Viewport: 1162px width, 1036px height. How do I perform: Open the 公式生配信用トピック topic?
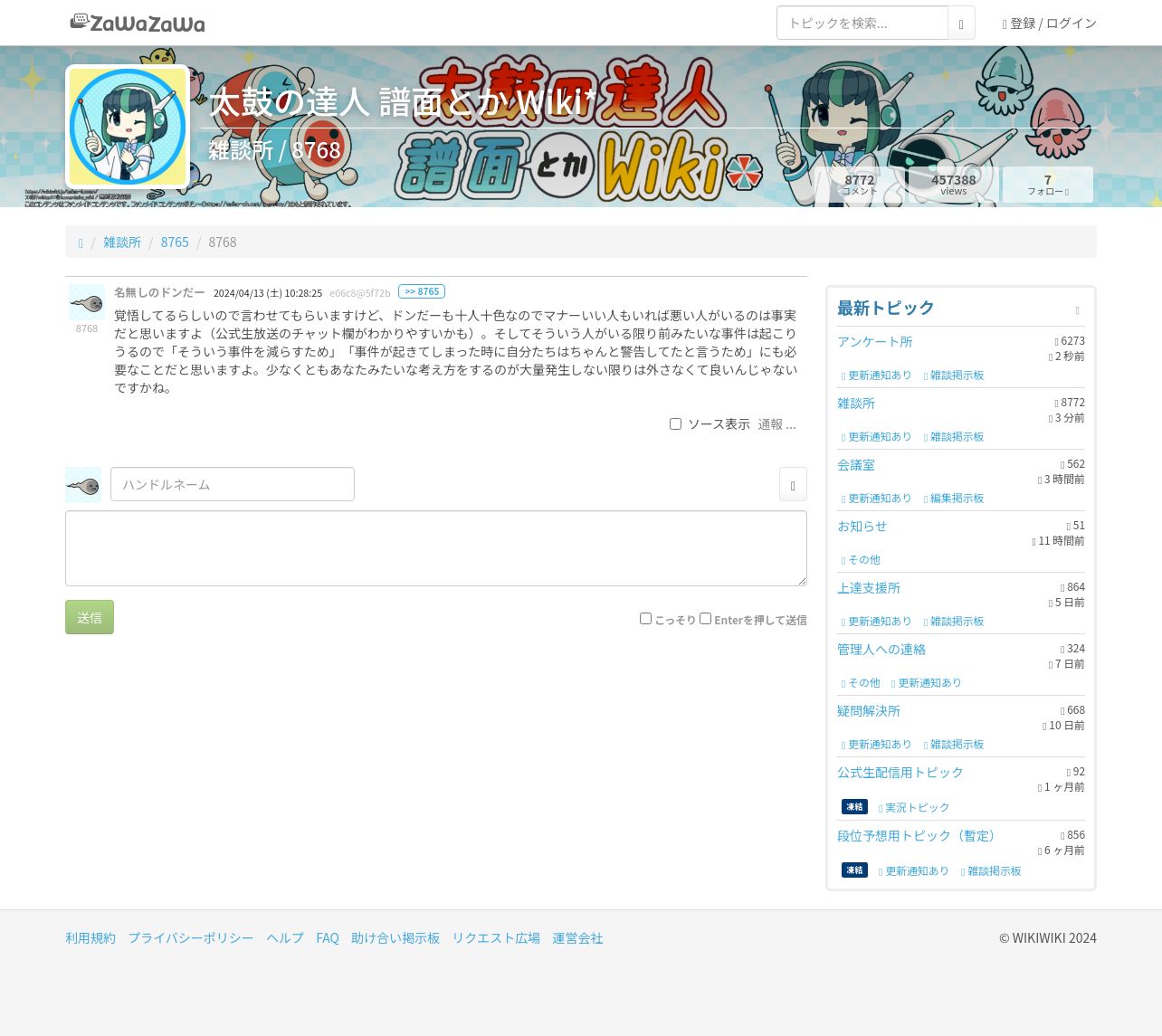[x=900, y=772]
